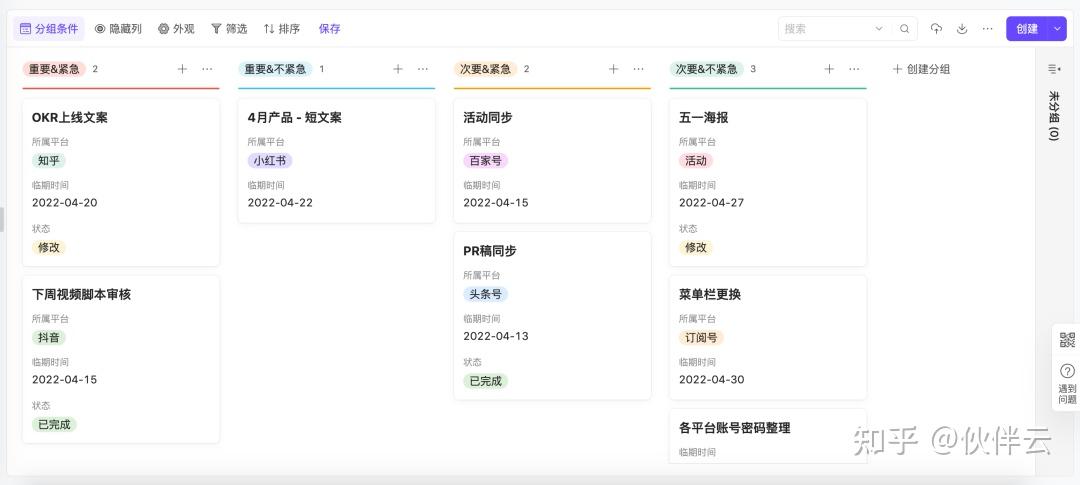Open the 外观 appearance settings
The width and height of the screenshot is (1080, 485).
176,29
